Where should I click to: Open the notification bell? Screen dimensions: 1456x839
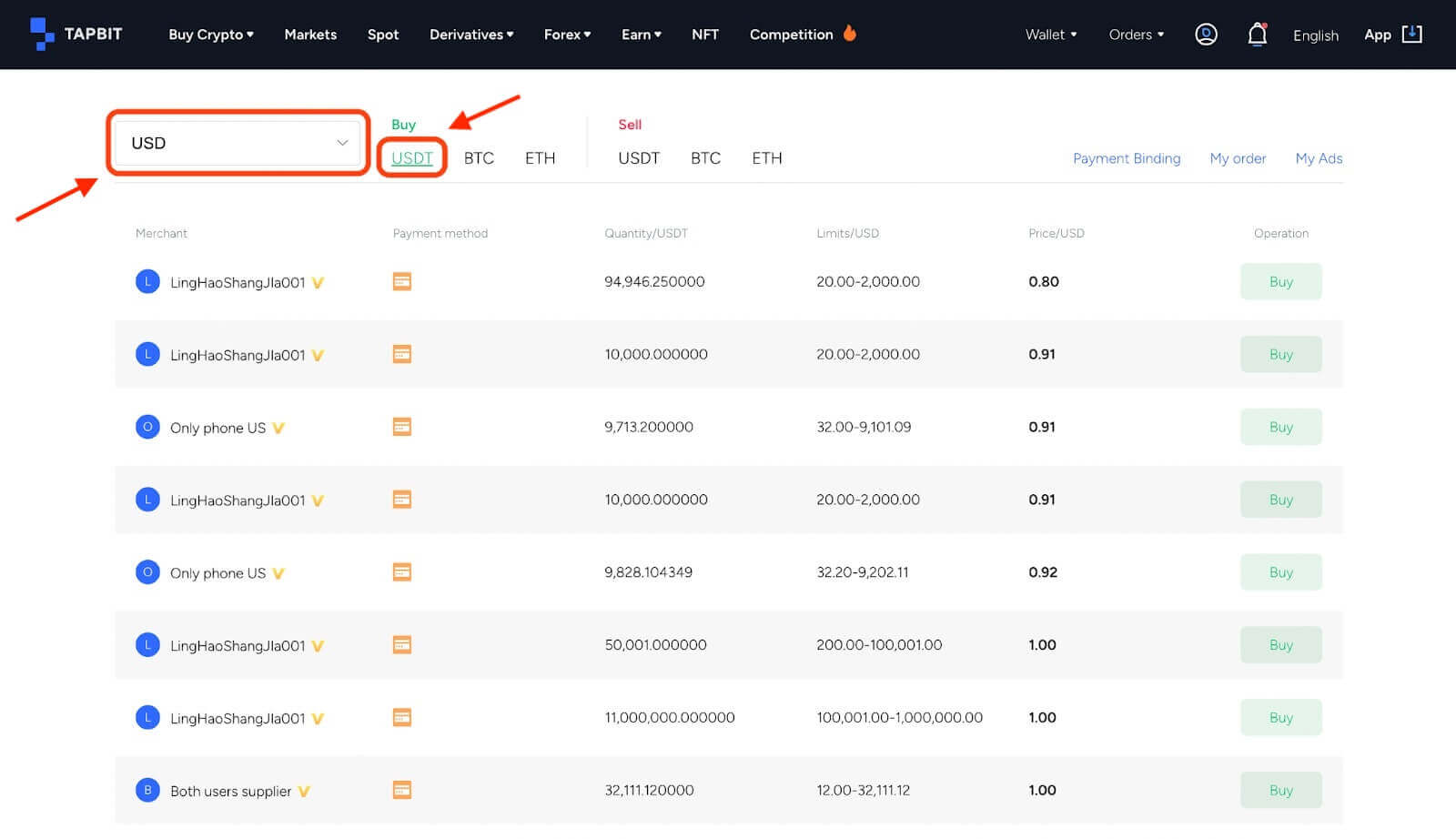(1257, 34)
